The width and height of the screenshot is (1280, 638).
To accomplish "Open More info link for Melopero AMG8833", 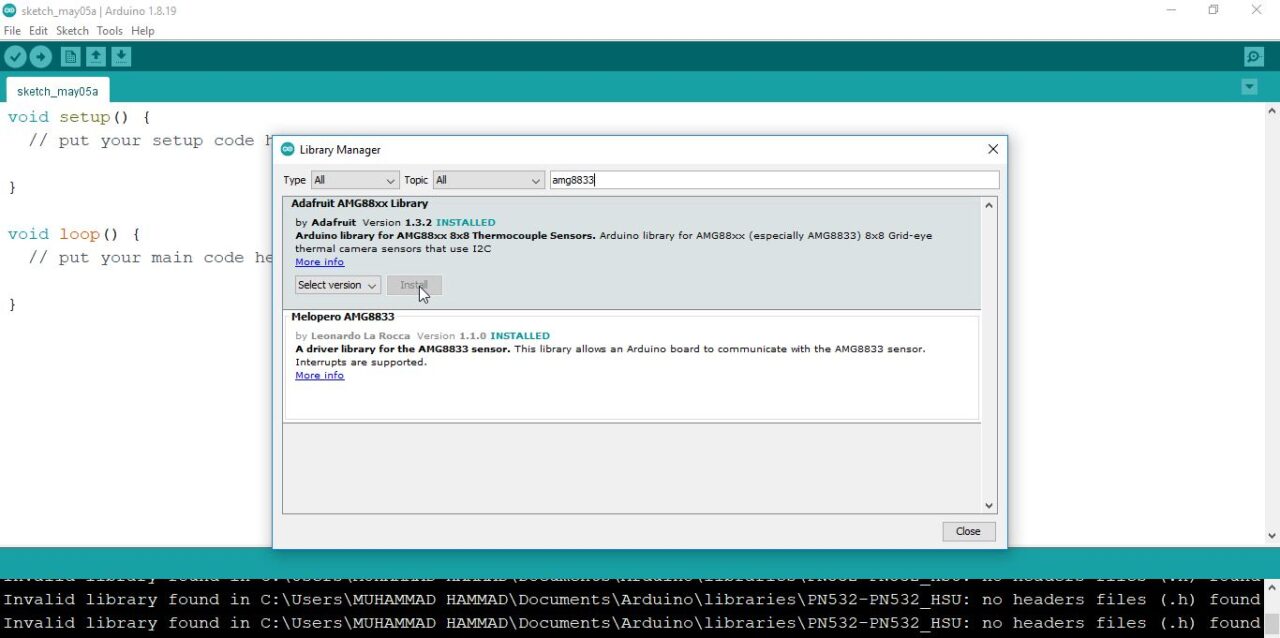I will [320, 375].
